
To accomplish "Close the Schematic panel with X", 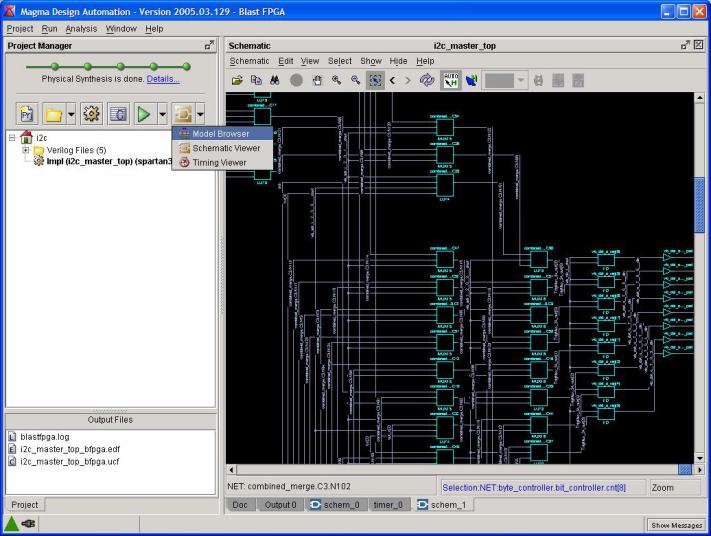I will [699, 45].
